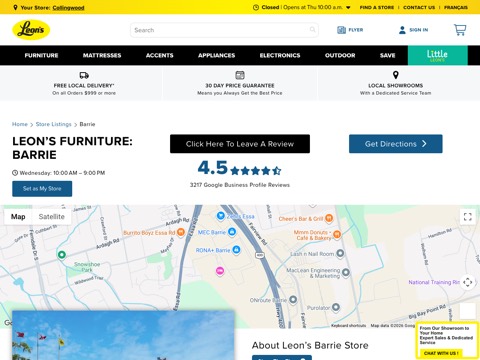The width and height of the screenshot is (480, 360).
Task: Click Cheers Bar & Grill marker
Action: (329, 218)
